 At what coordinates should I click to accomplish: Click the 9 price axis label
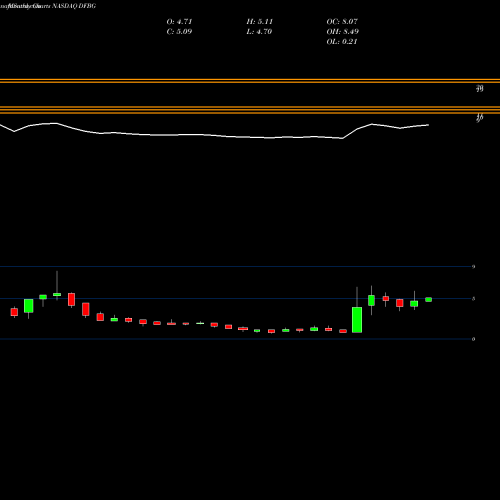(473, 267)
